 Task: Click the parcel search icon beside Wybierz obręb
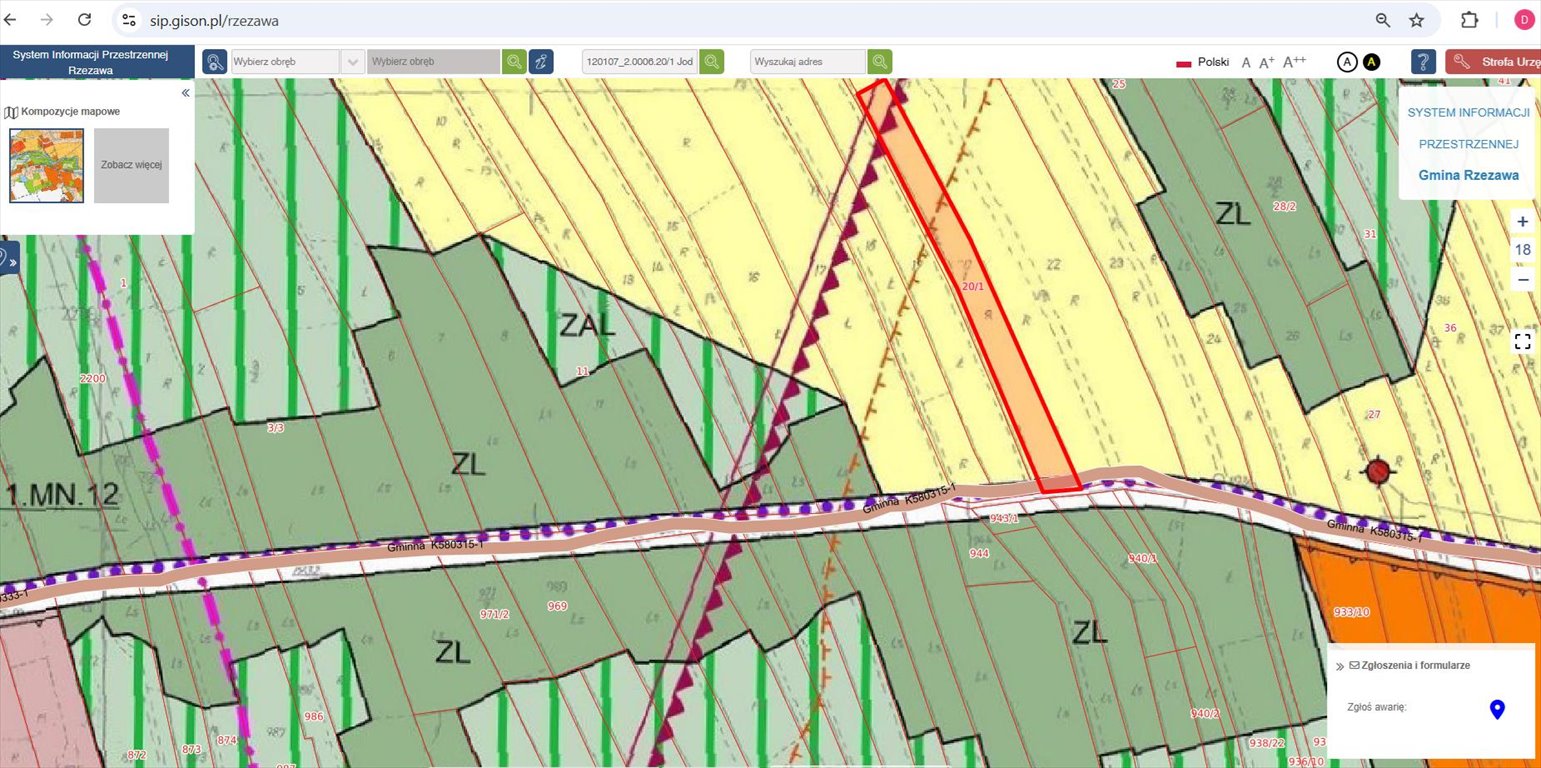coord(215,62)
